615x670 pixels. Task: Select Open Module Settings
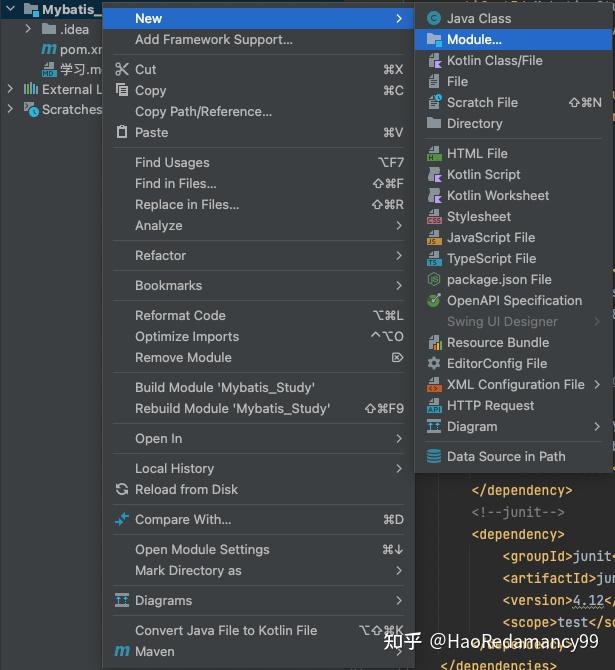click(x=202, y=549)
